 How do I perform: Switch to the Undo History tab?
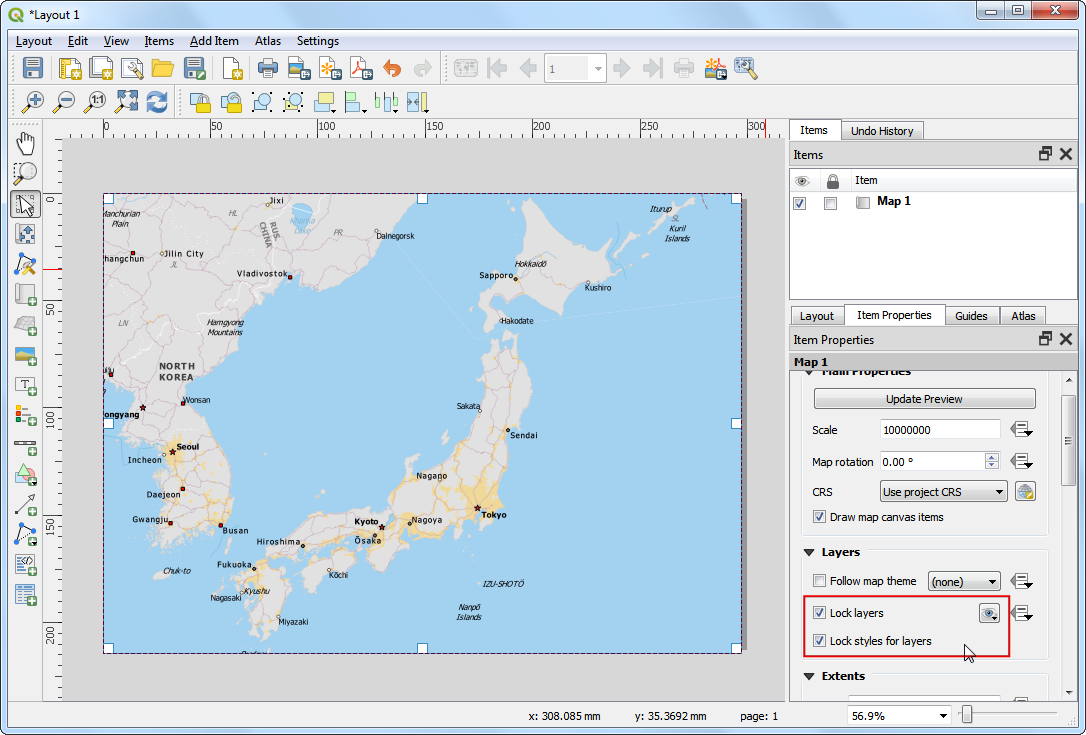[881, 131]
